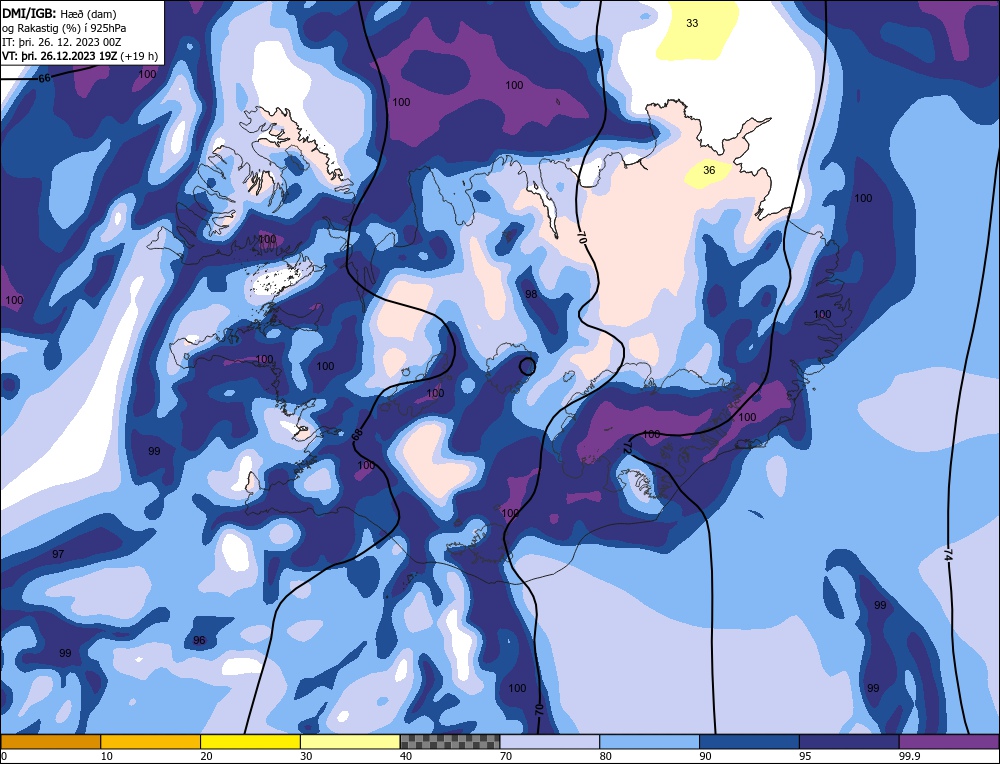
Task: Click the purple above-99.9 legend swatch
Action: tap(949, 741)
